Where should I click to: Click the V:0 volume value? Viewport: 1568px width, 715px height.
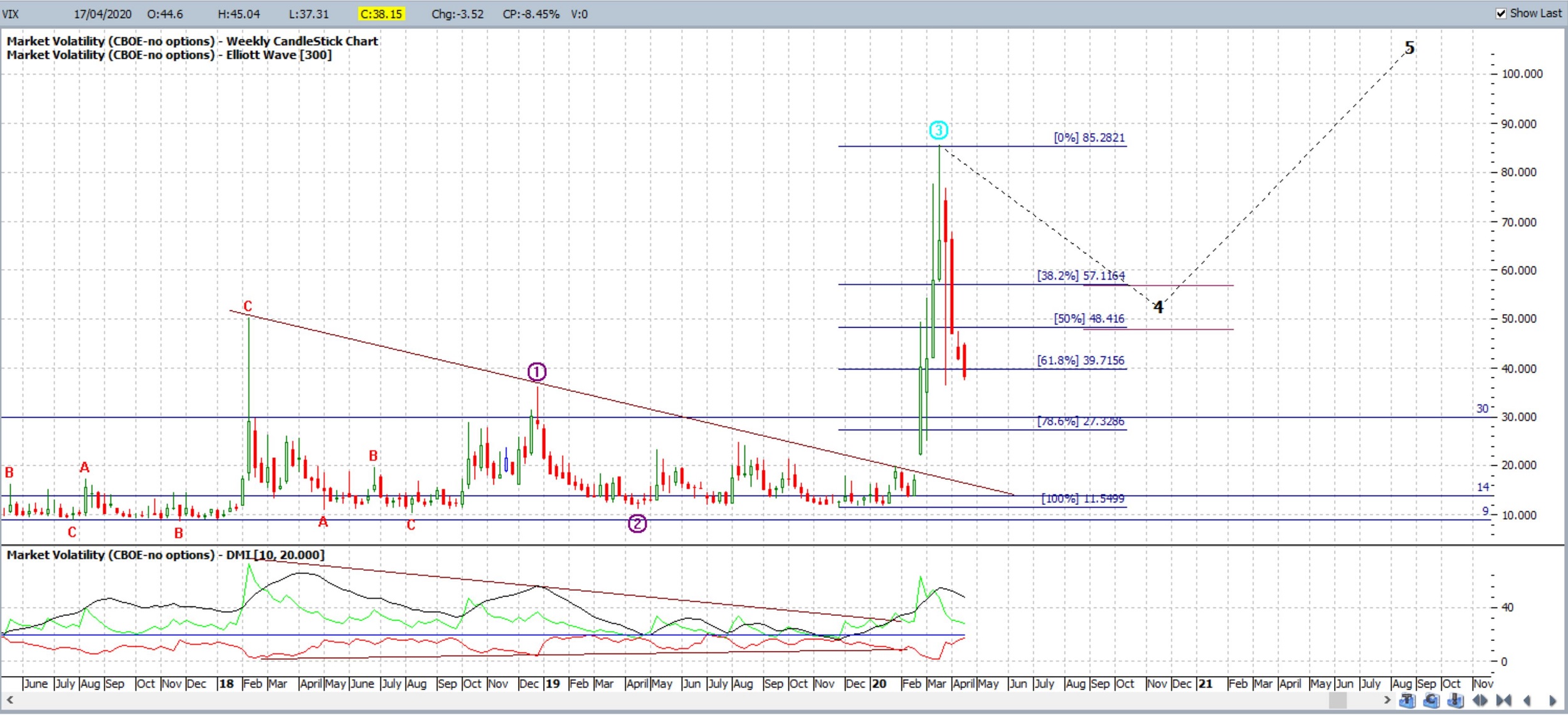(579, 14)
